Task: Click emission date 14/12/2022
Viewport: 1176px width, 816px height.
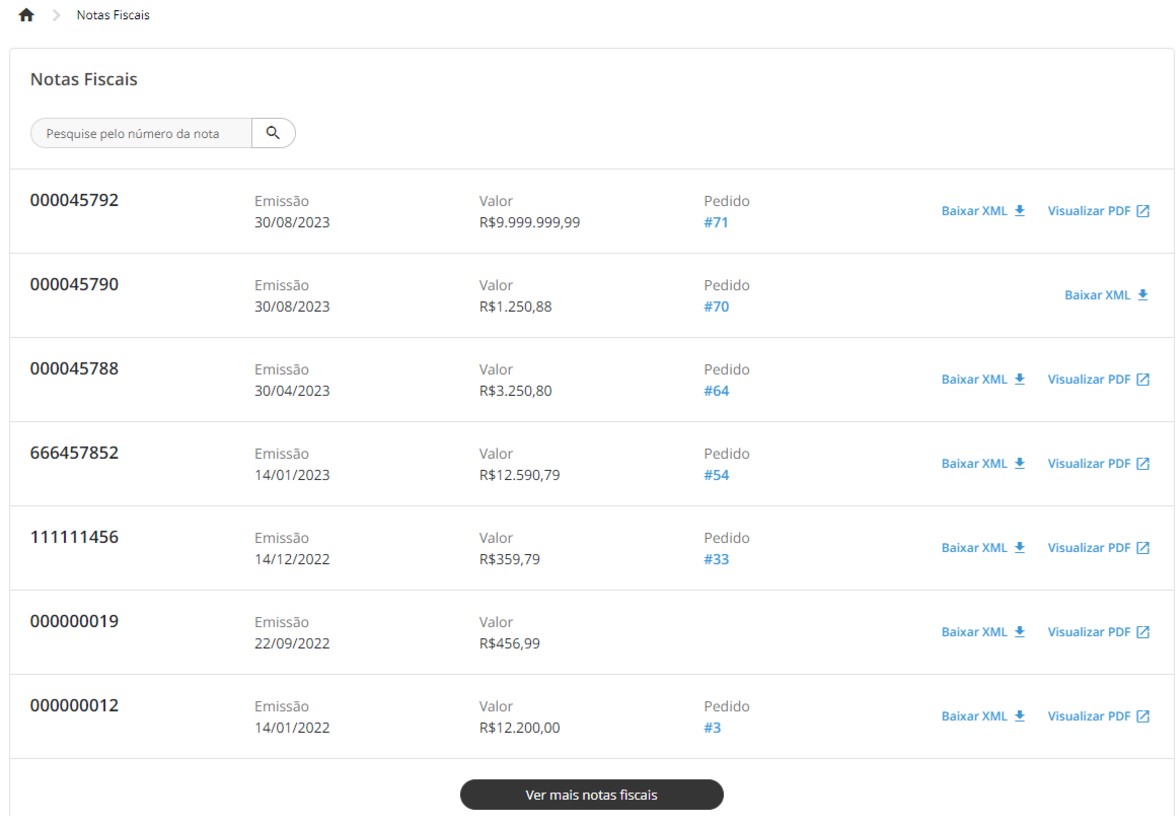Action: (292, 559)
